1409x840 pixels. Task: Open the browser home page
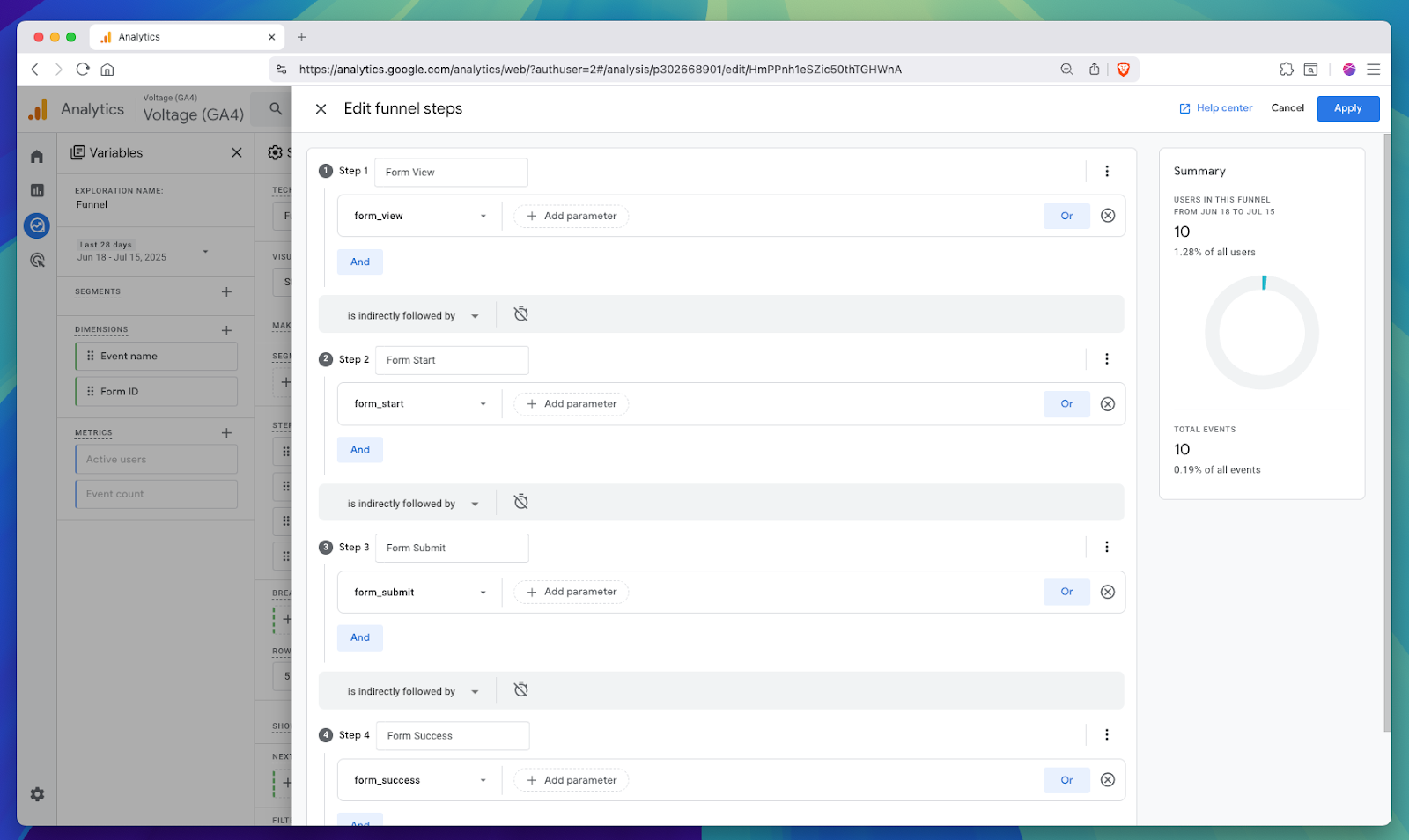point(107,70)
